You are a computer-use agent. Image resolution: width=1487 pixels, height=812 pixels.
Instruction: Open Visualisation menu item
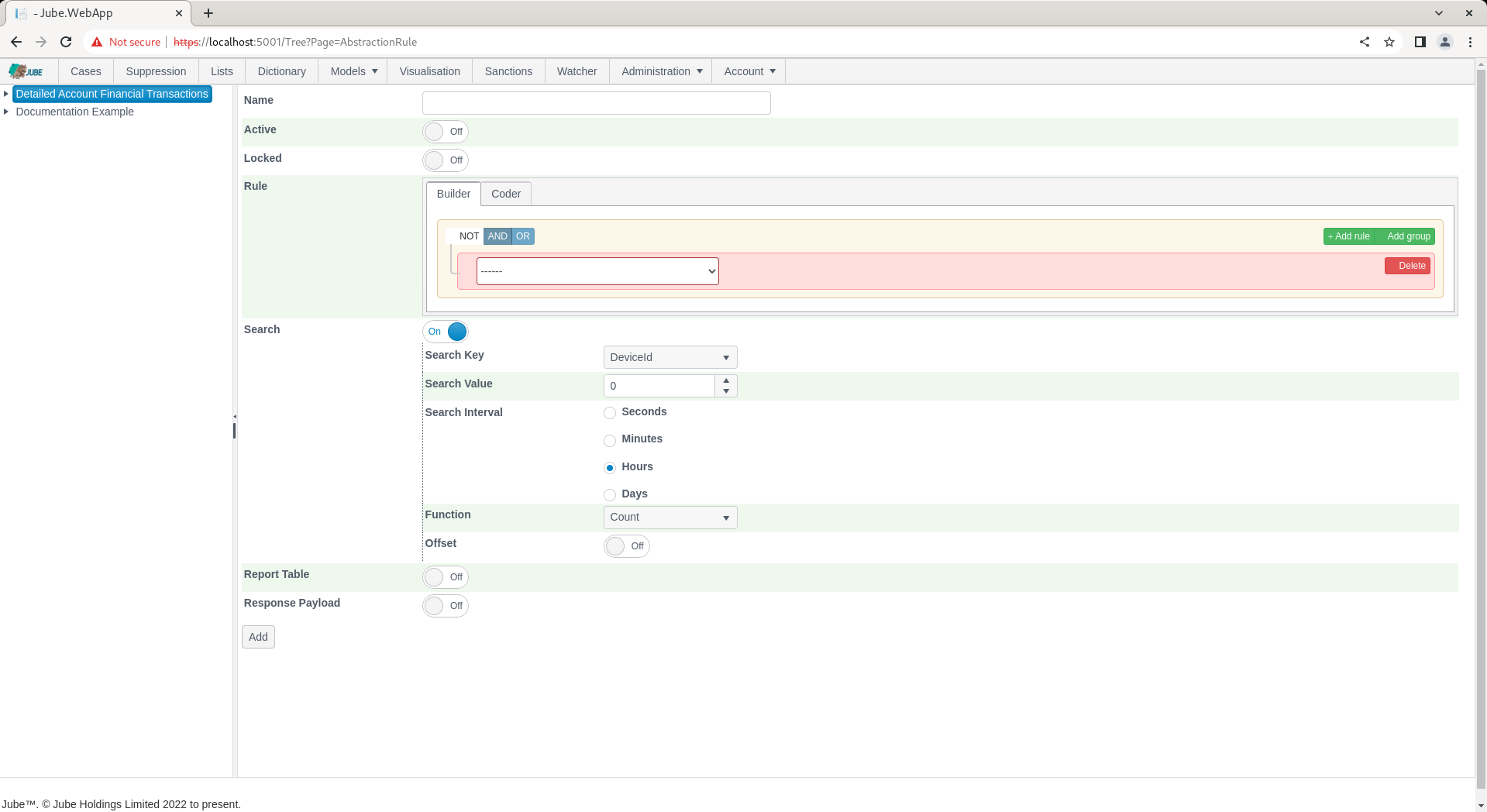[x=430, y=71]
